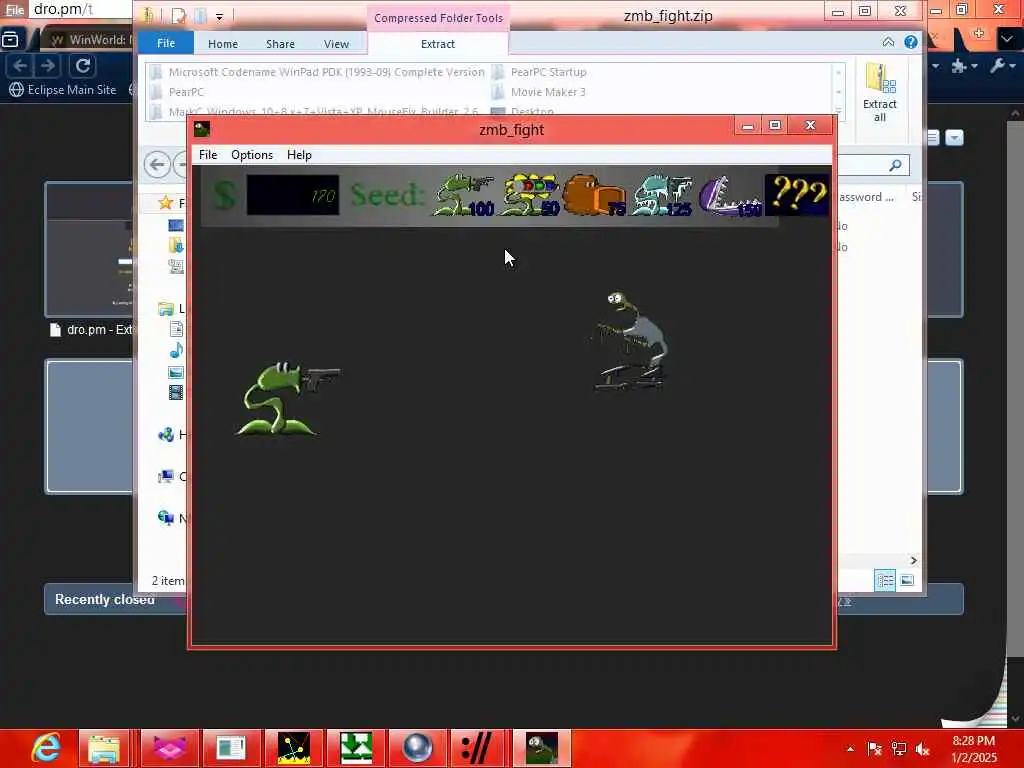Screen dimensions: 1024x768
Task: Click the Network icon in navigation pane
Action: point(166,519)
